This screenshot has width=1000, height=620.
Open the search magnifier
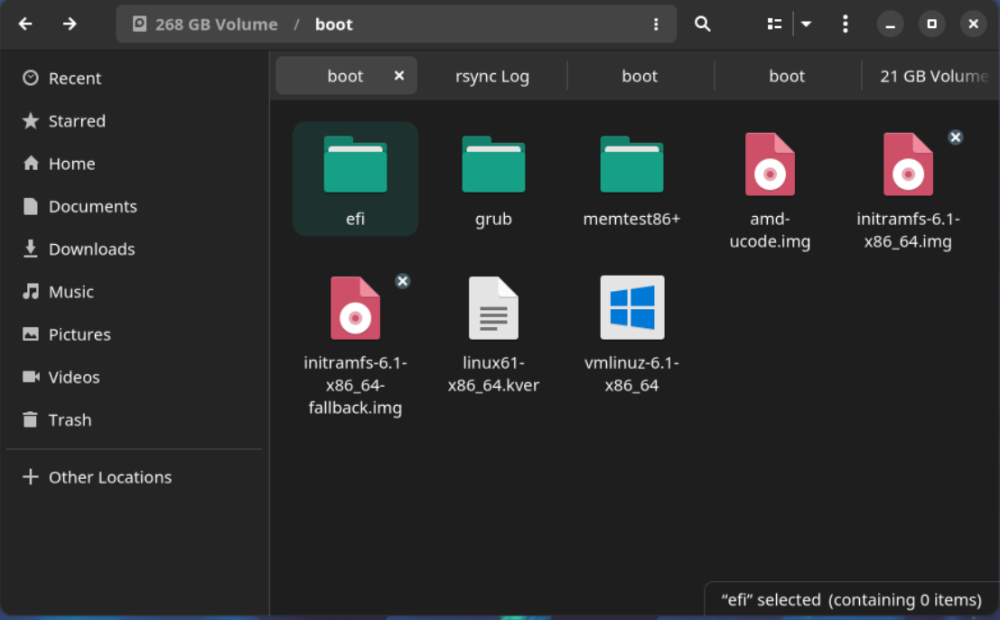(x=702, y=24)
